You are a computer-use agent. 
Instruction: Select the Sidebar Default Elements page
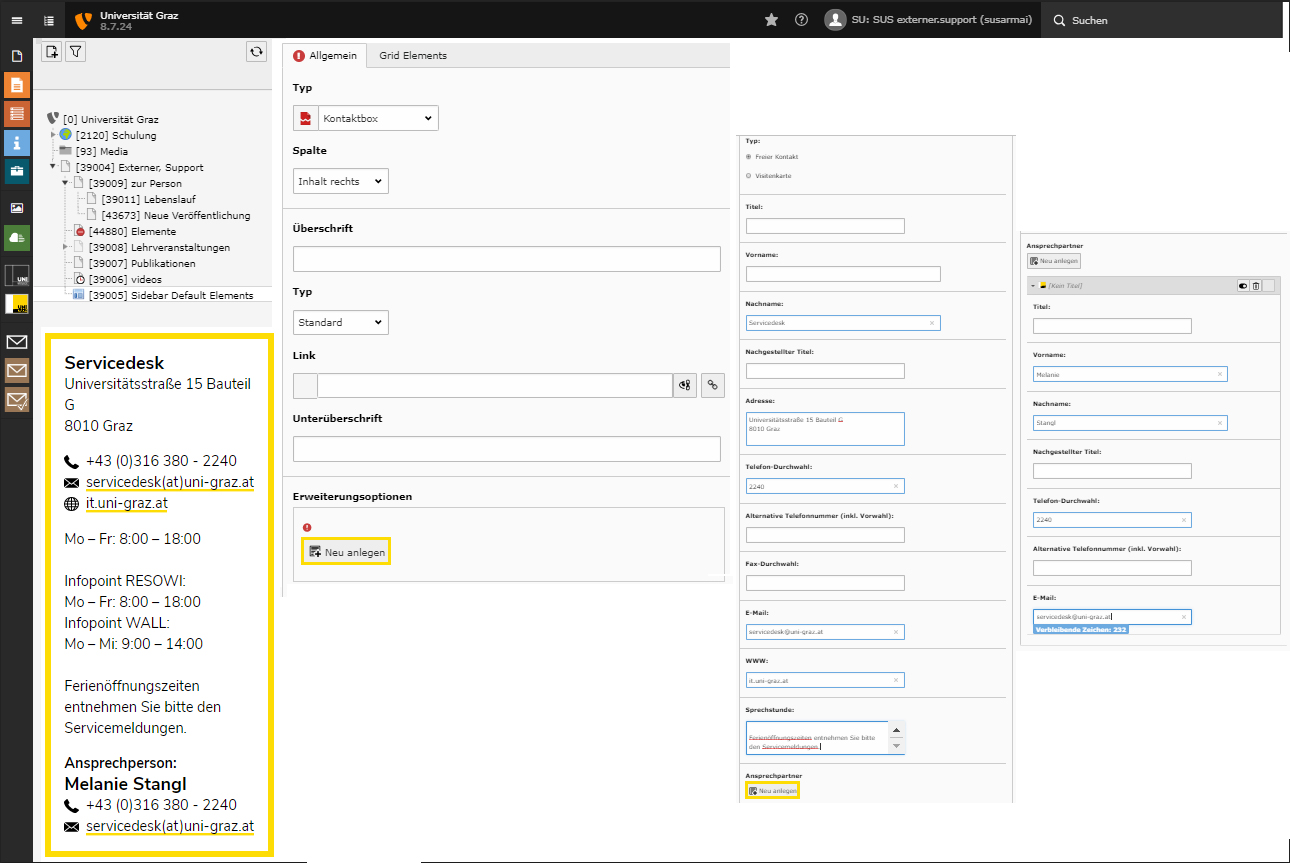[169, 295]
